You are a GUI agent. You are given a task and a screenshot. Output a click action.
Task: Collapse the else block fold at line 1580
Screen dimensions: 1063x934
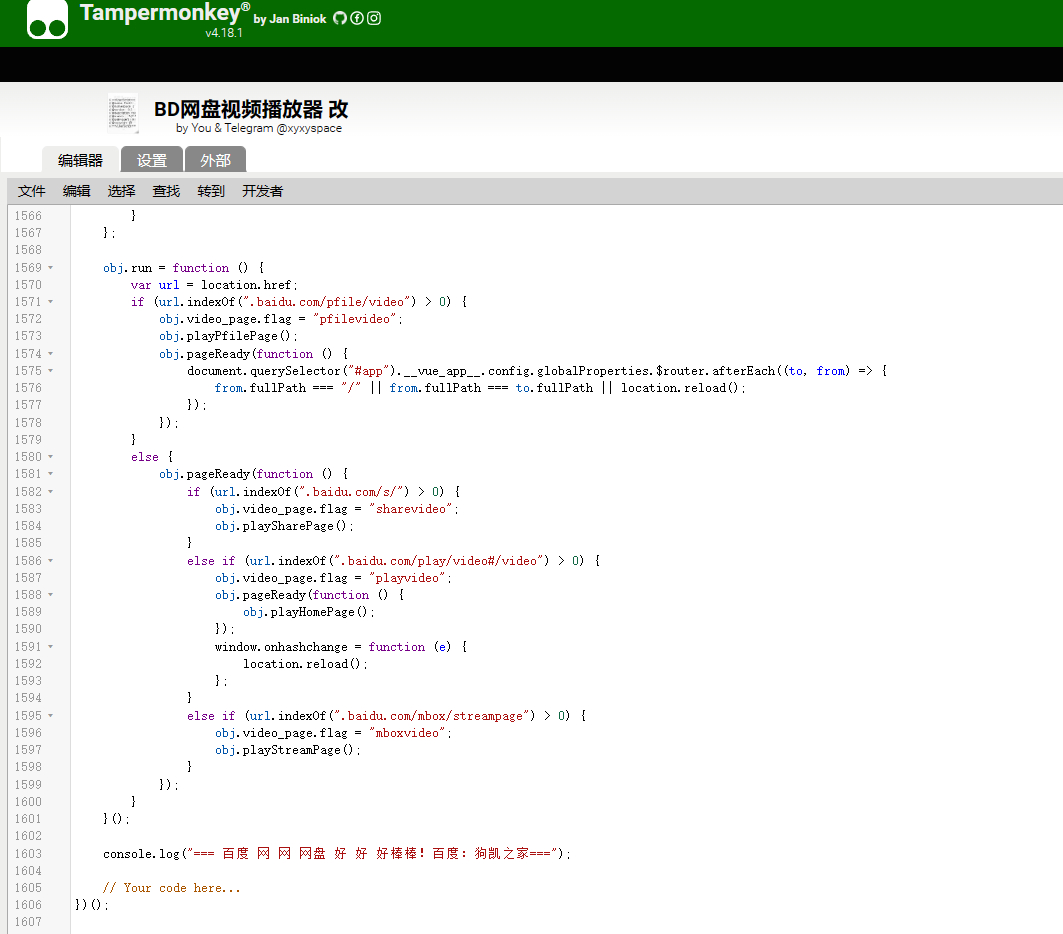coord(50,457)
